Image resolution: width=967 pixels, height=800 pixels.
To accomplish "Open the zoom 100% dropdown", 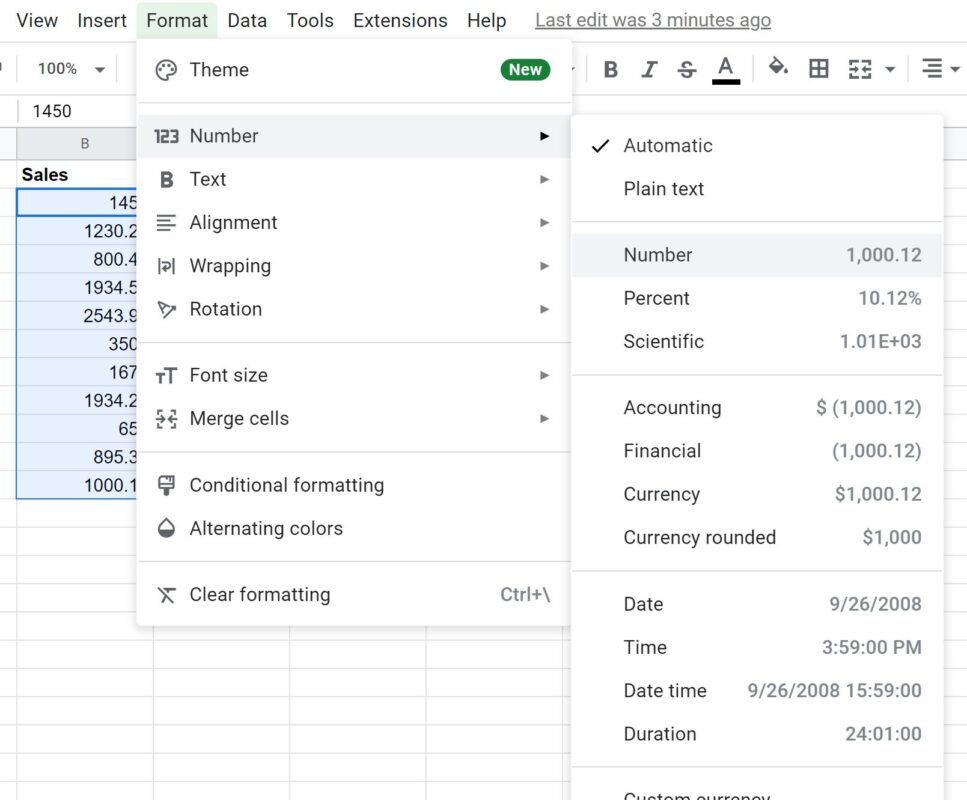I will pos(71,68).
